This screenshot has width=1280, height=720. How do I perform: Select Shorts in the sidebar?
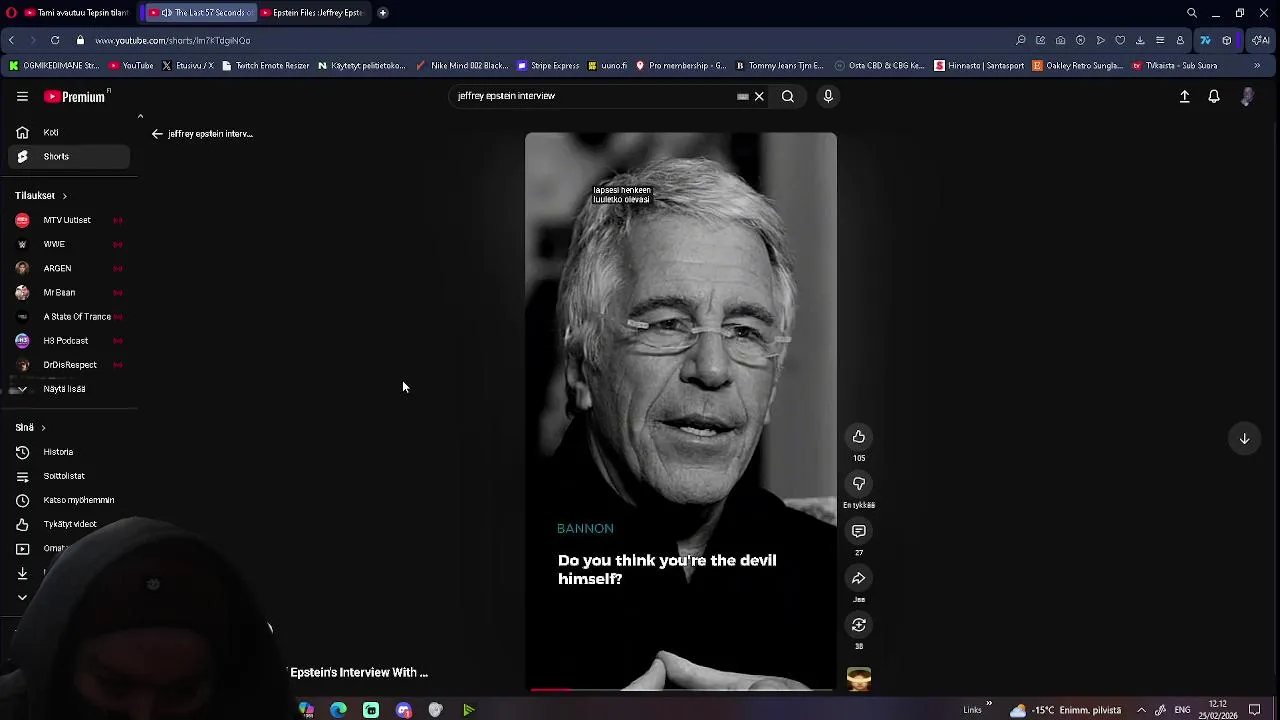(69, 156)
